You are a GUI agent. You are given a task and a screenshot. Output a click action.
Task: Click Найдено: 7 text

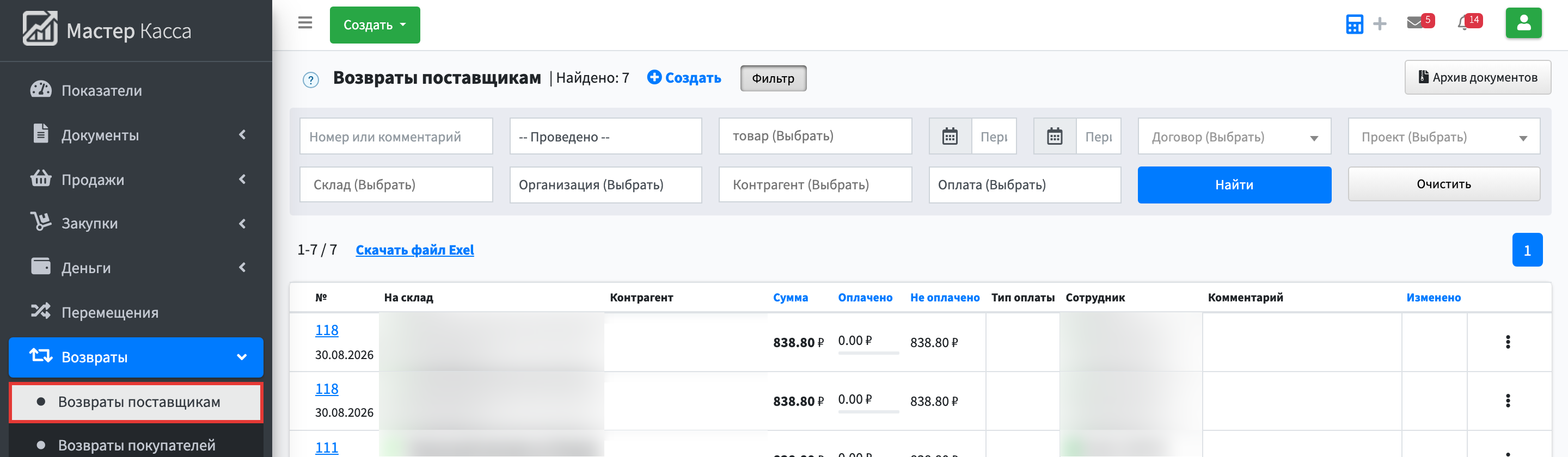coord(592,78)
